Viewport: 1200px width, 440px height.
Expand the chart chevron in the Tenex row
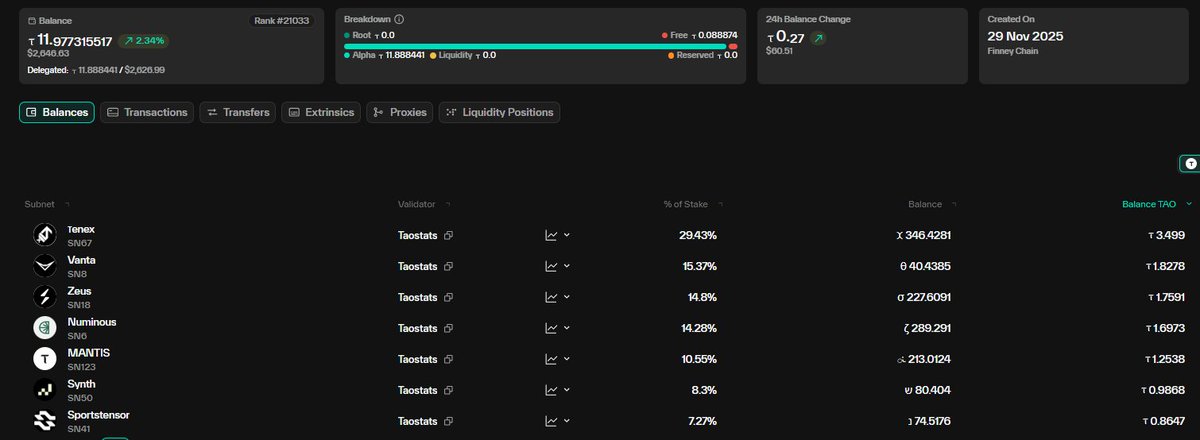(x=567, y=236)
